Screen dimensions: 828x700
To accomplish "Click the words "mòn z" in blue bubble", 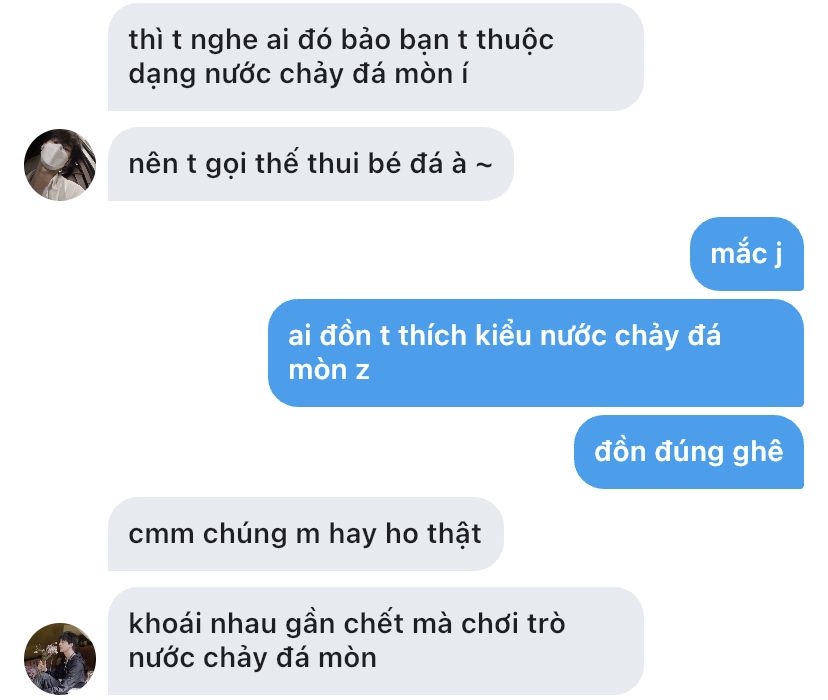I will 328,370.
